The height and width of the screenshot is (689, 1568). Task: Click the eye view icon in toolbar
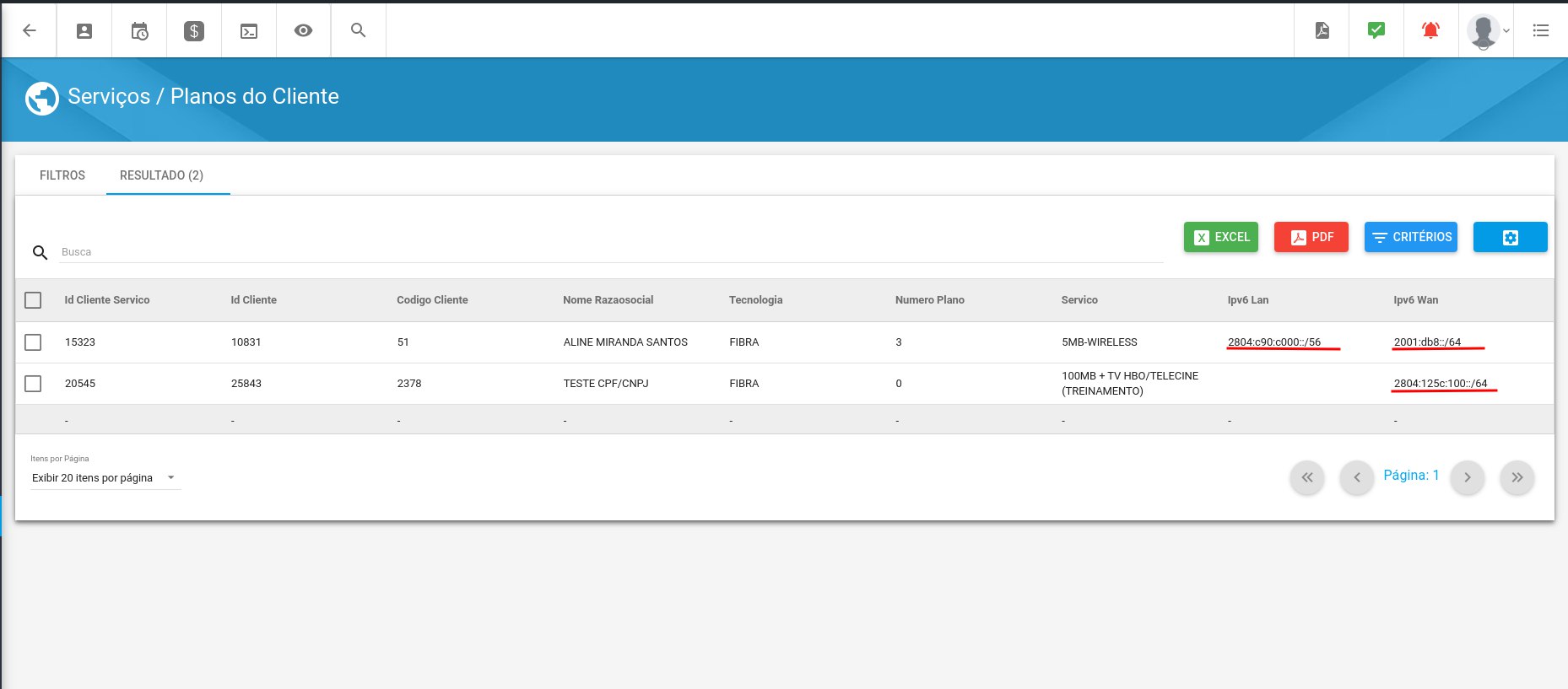[304, 30]
